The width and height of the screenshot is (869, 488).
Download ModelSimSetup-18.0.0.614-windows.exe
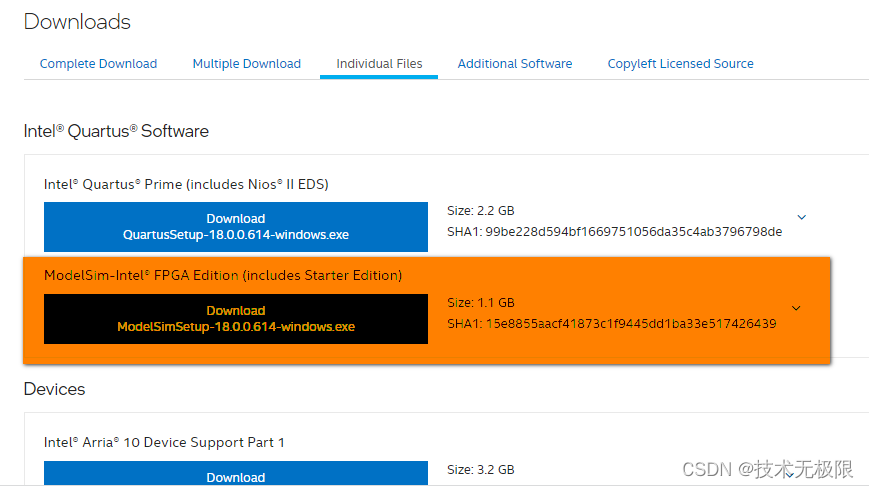236,319
